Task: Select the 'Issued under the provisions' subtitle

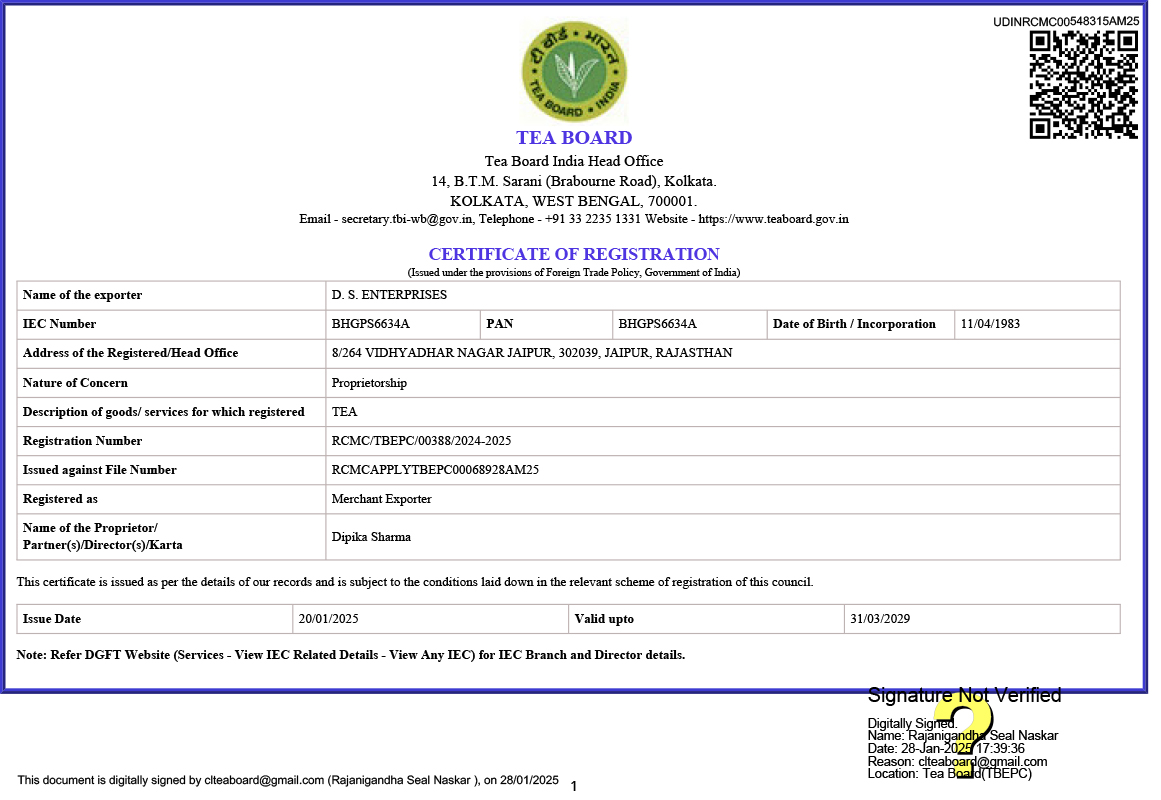Action: (x=574, y=273)
